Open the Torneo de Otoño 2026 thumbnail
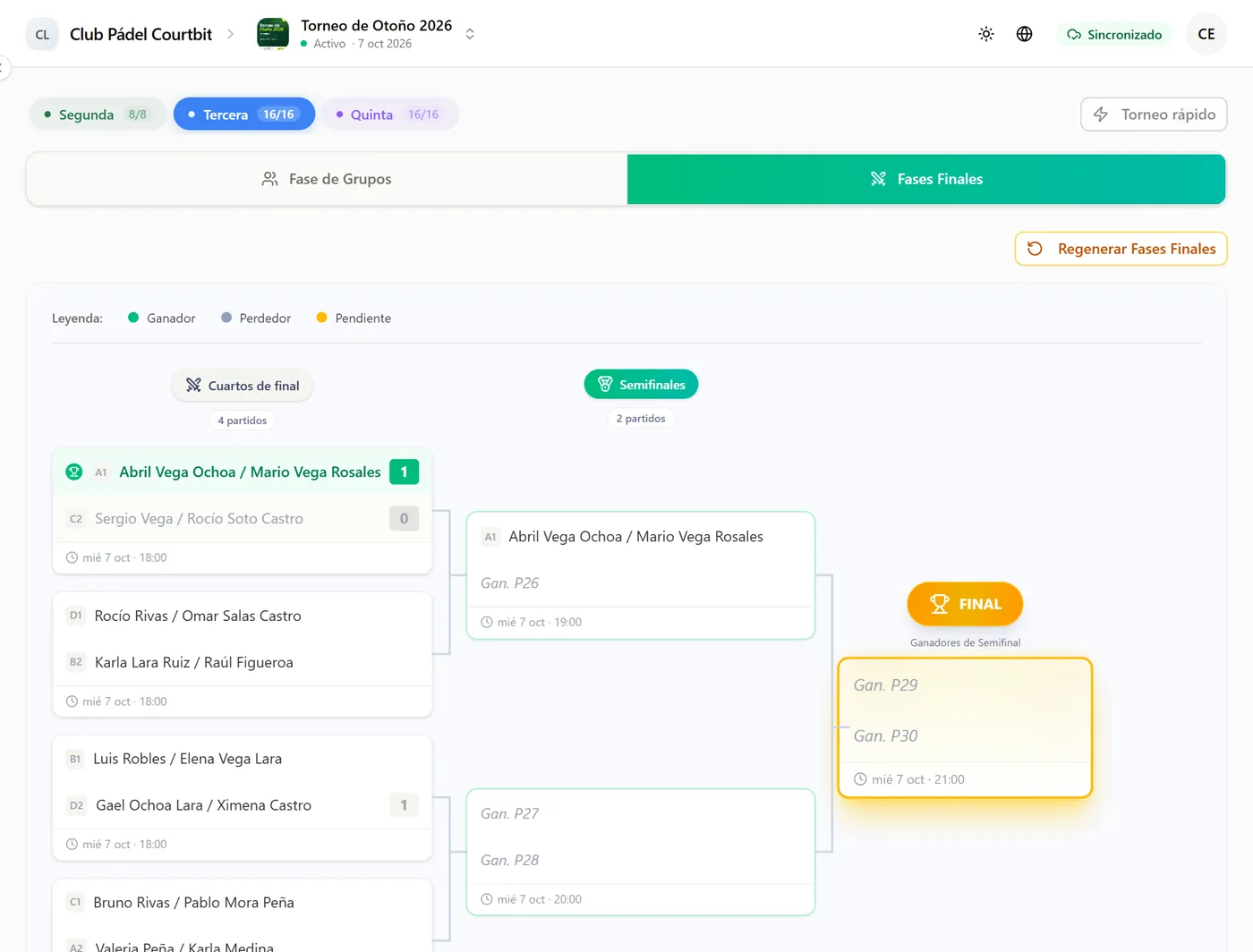The width and height of the screenshot is (1253, 952). 273,34
